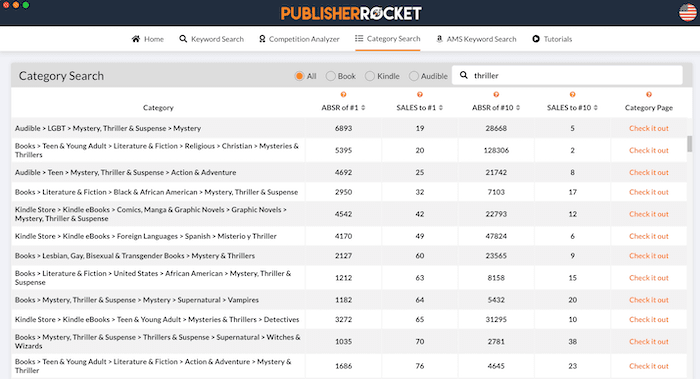Click the Category Page column header
The width and height of the screenshot is (700, 379).
649,108
